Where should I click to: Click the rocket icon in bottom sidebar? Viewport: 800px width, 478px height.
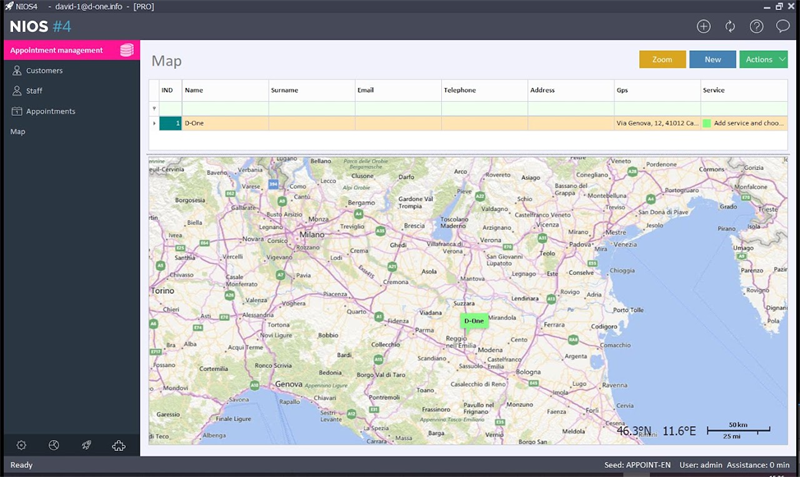tap(86, 445)
